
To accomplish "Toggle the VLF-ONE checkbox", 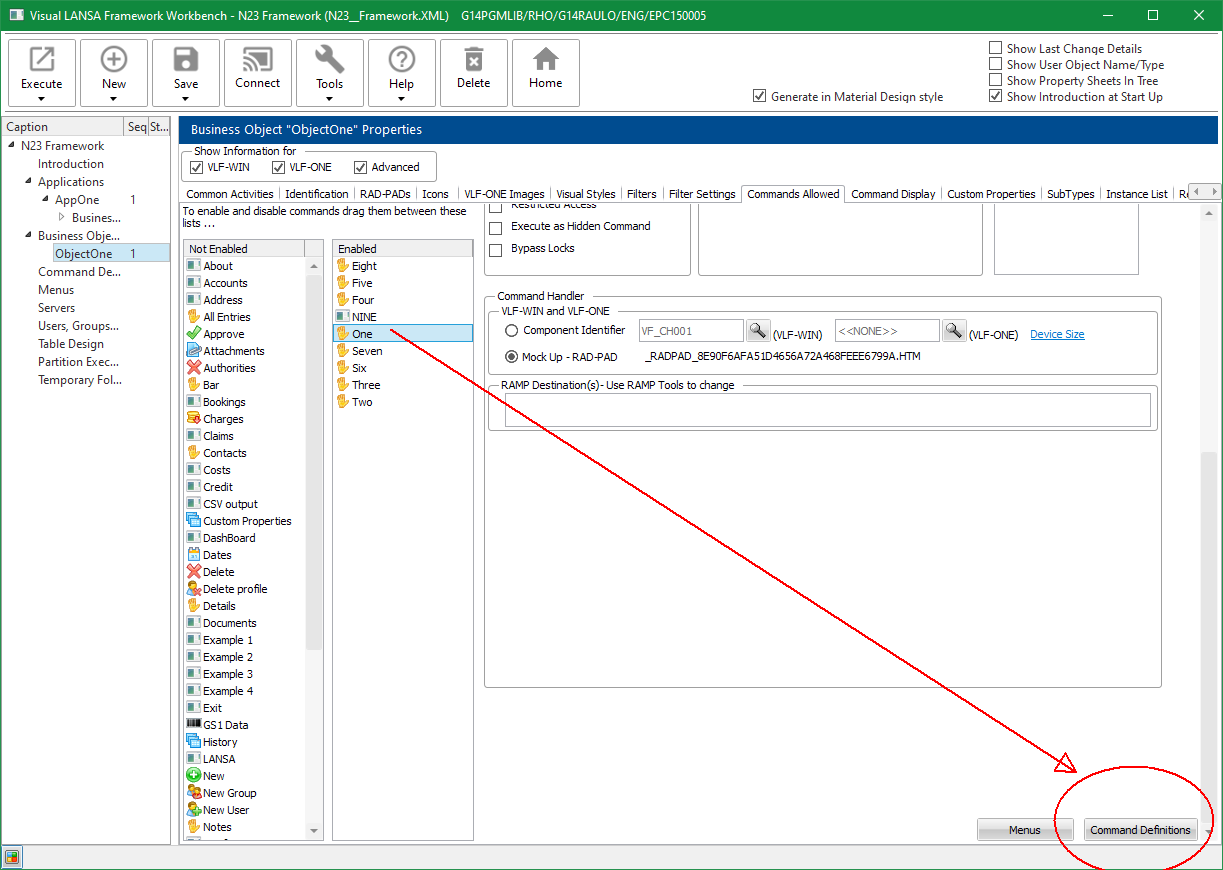I will point(279,167).
